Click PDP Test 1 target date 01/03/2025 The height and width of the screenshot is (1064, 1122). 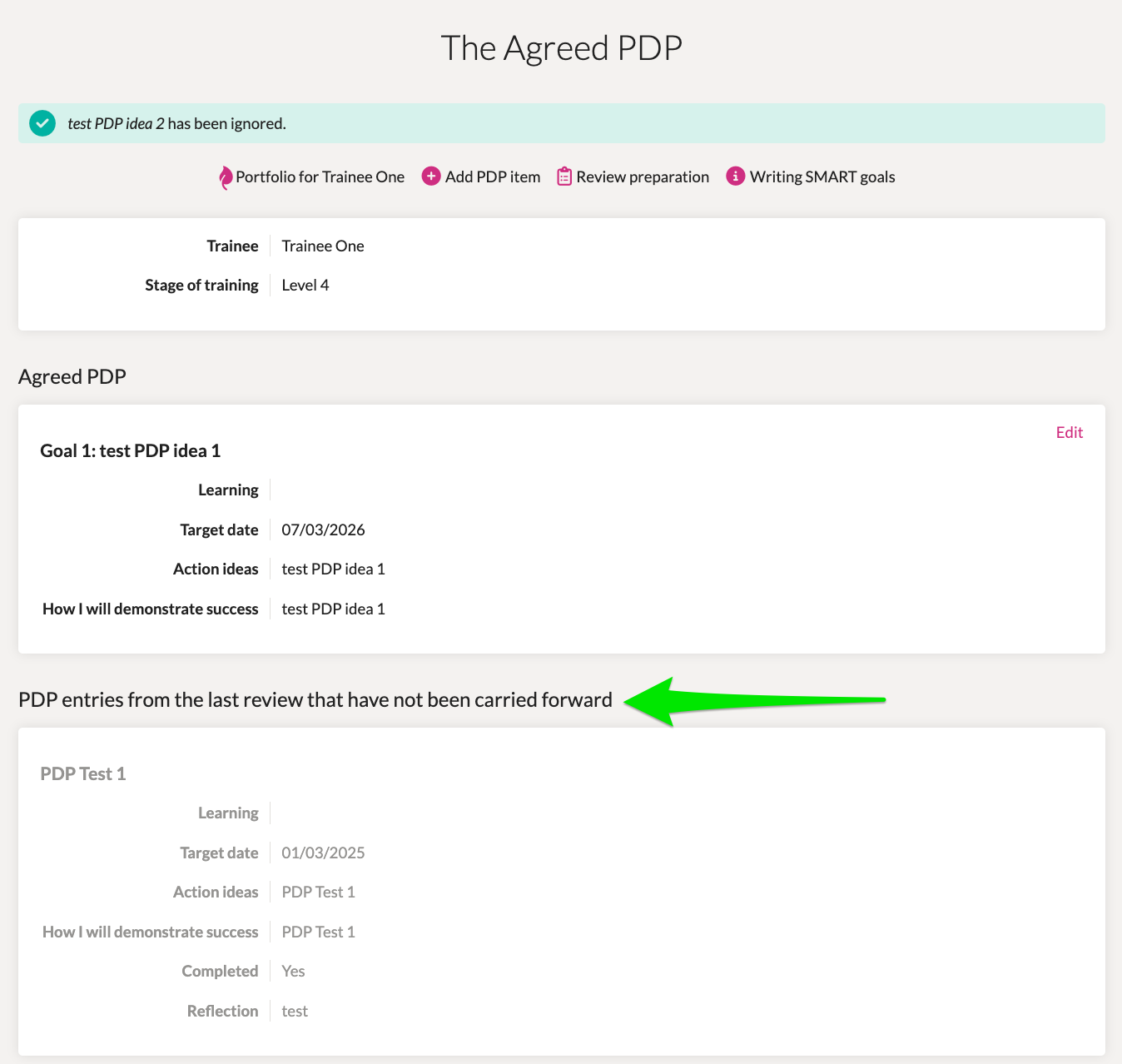point(323,853)
